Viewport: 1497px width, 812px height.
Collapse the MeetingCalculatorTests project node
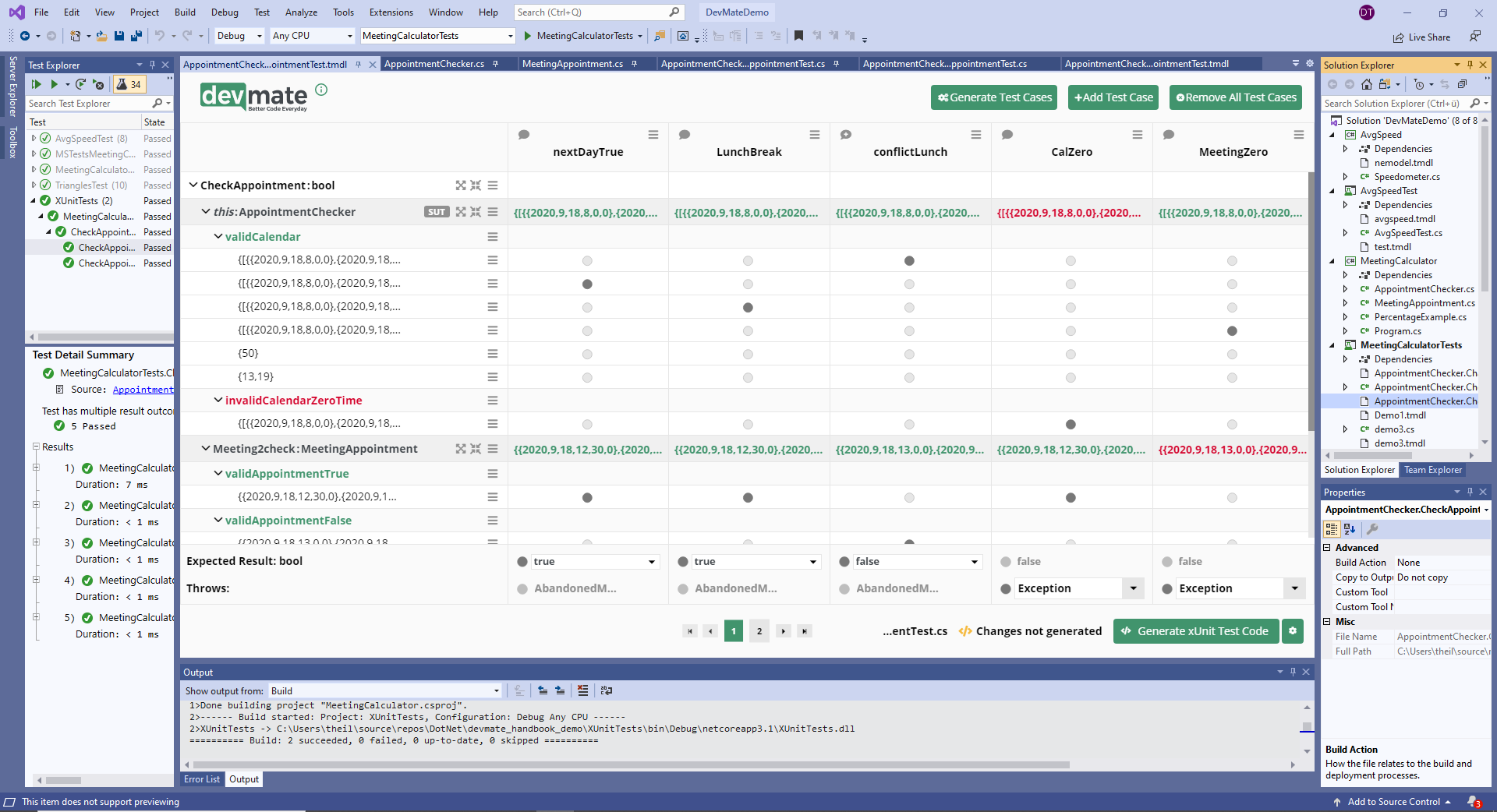pyautogui.click(x=1332, y=345)
